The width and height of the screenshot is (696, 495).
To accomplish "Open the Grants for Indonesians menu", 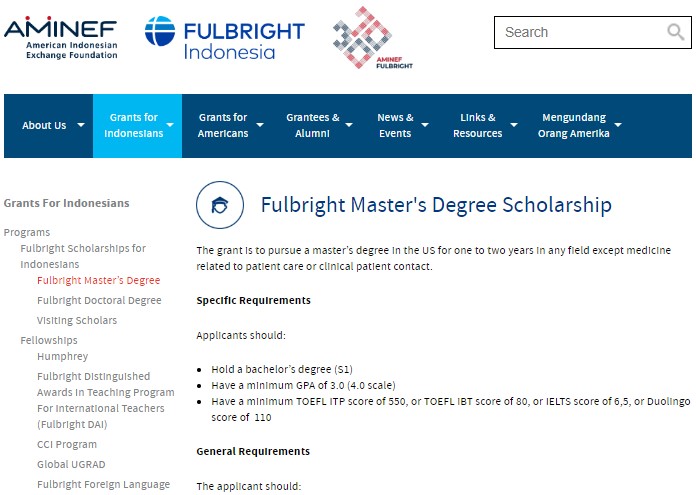I will [x=133, y=126].
